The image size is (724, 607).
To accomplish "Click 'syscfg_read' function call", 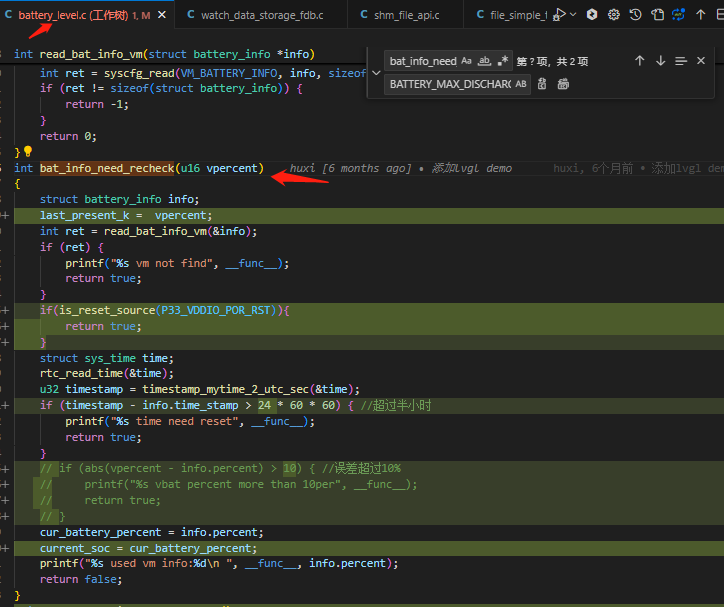I will 139,73.
